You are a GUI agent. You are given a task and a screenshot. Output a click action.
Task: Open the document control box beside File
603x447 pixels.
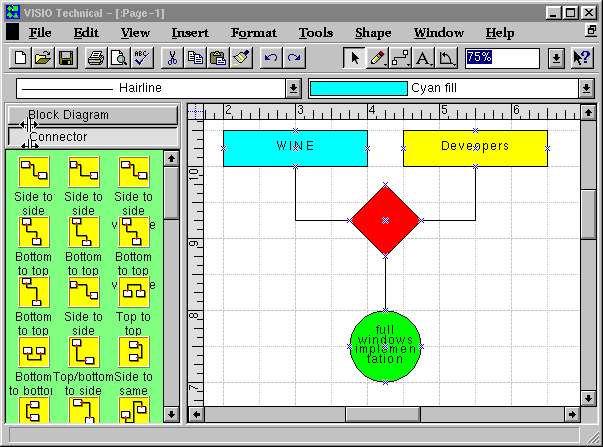pos(12,32)
